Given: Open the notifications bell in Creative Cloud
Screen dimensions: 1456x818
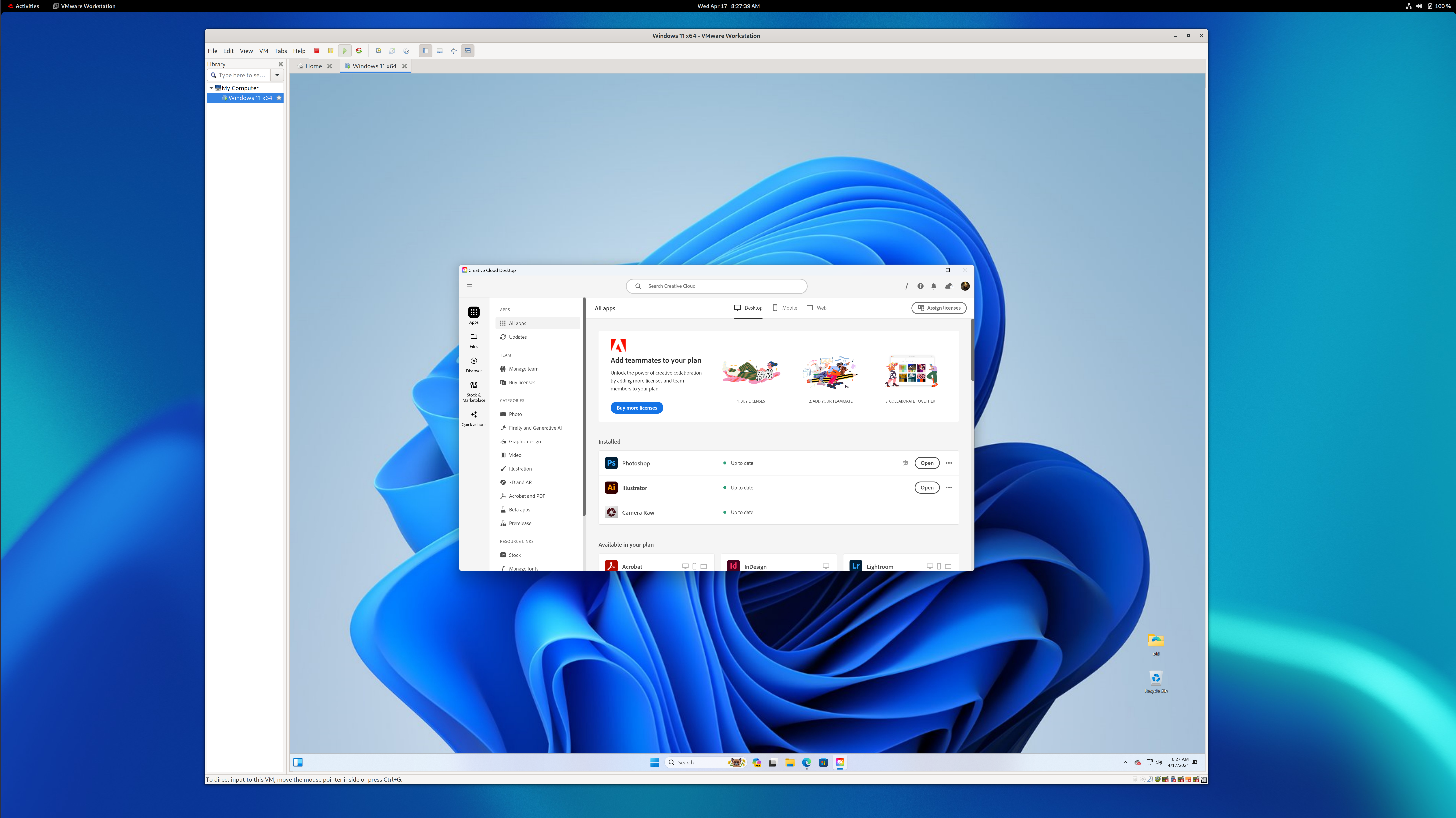Looking at the screenshot, I should point(934,286).
